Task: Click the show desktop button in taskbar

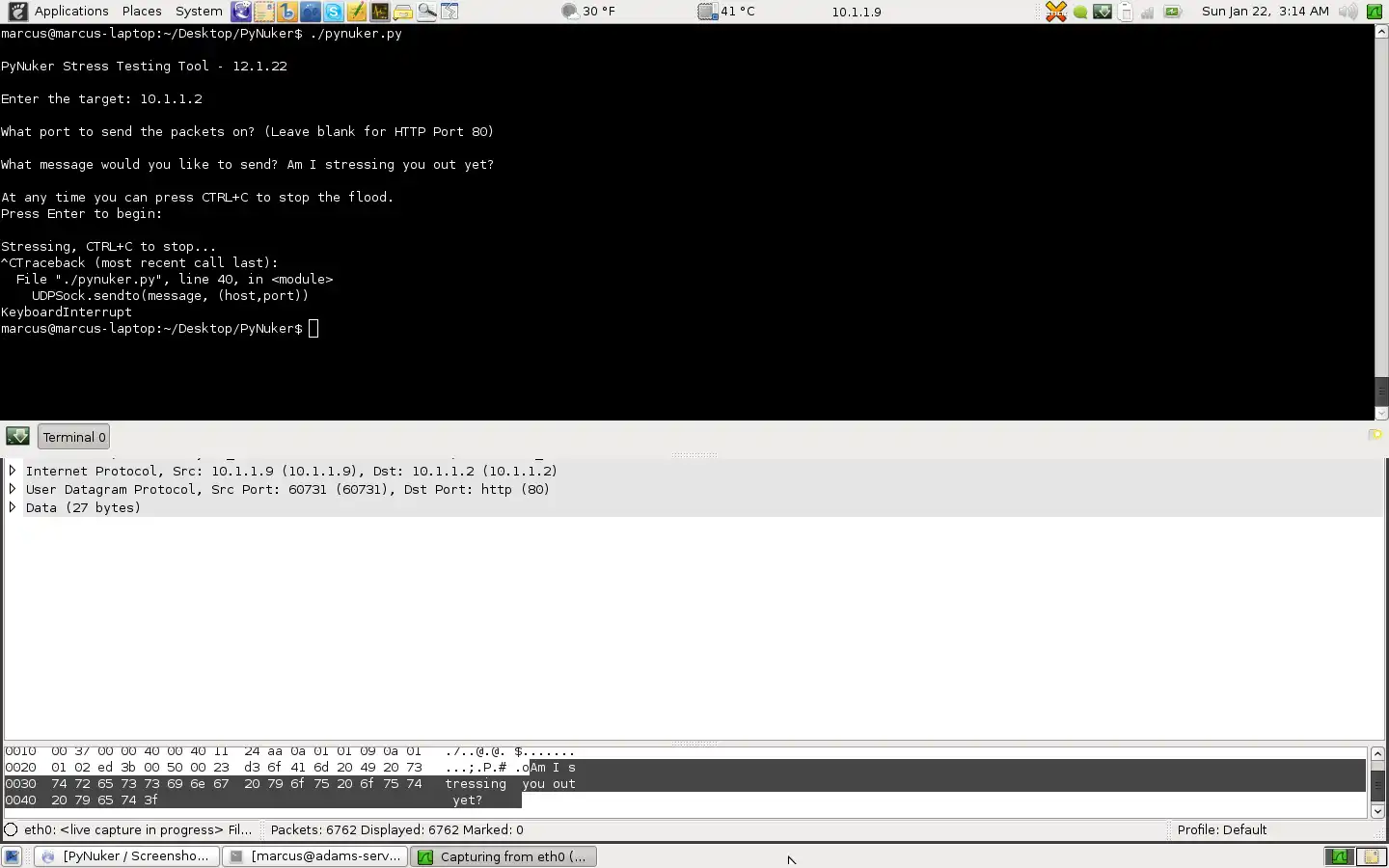Action: 12,856
